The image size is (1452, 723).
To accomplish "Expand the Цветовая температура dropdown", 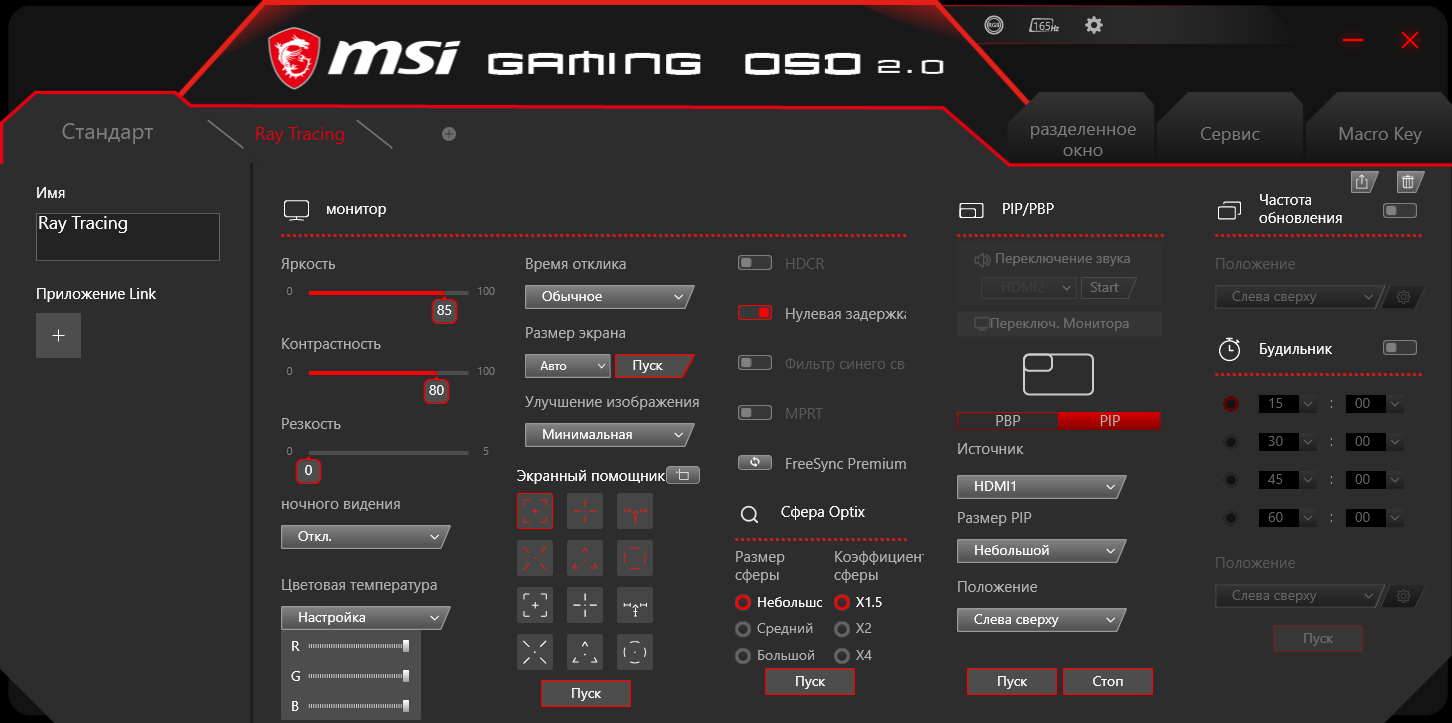I will (x=366, y=618).
